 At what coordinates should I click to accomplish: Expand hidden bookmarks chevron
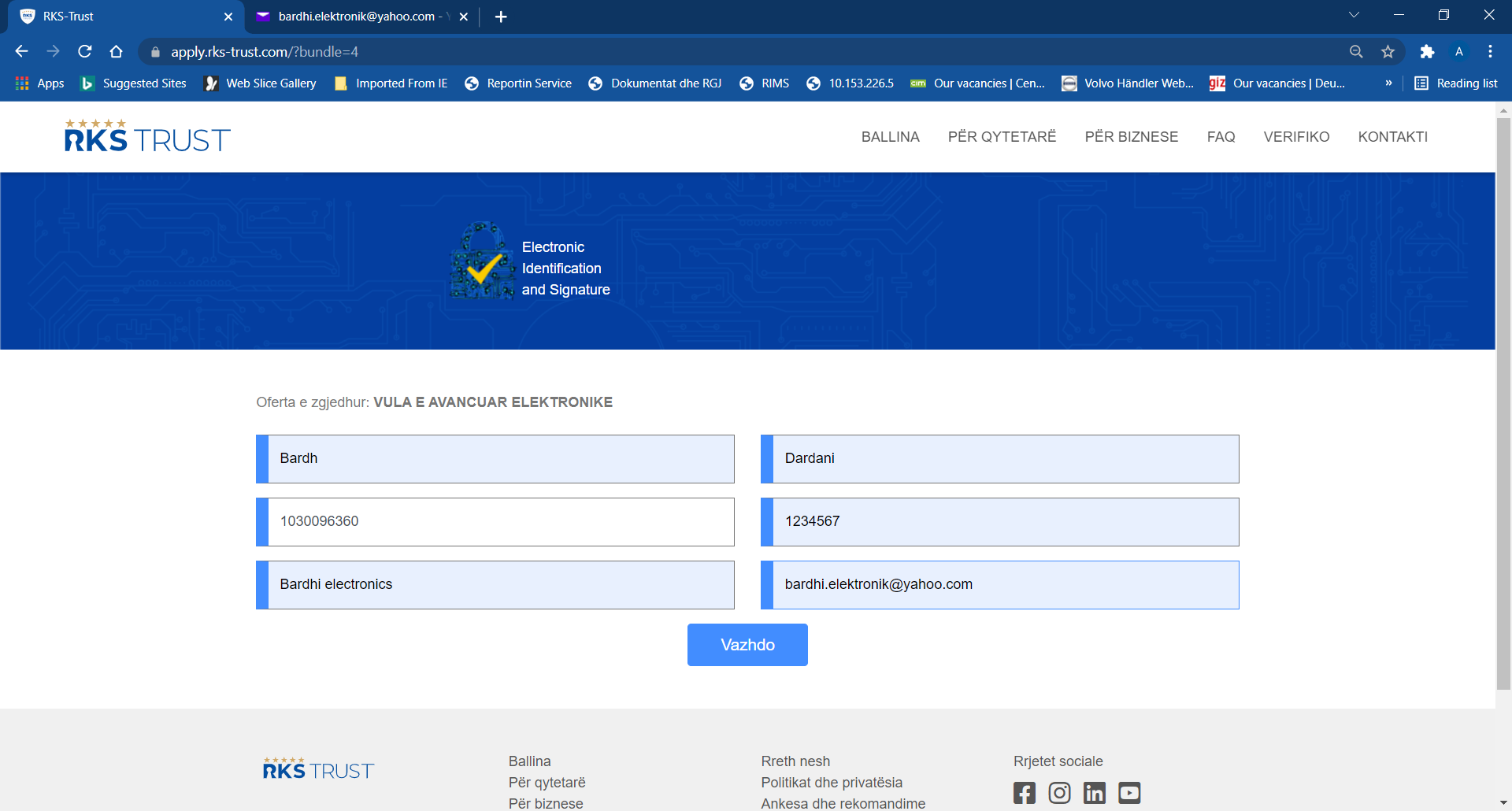[x=1388, y=83]
